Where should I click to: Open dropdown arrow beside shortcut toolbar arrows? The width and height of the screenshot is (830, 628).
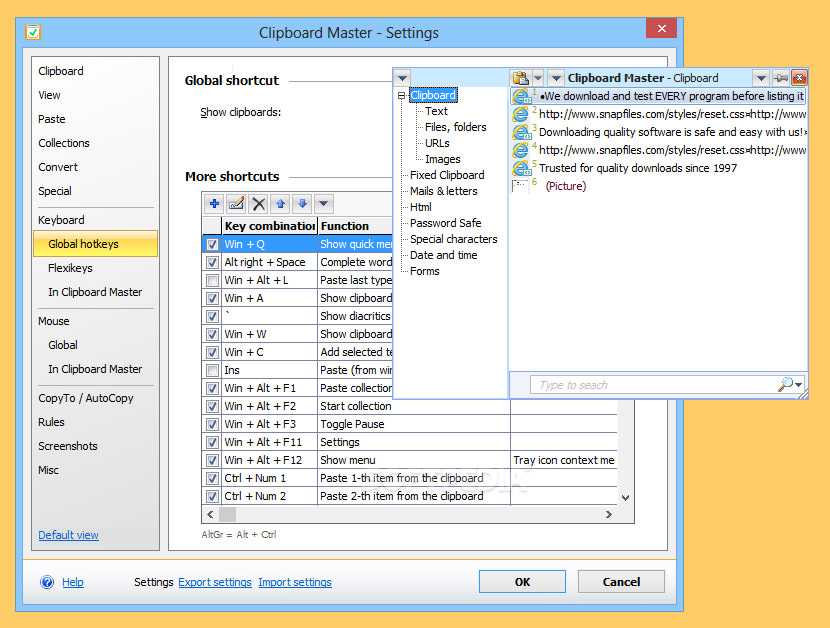click(323, 204)
